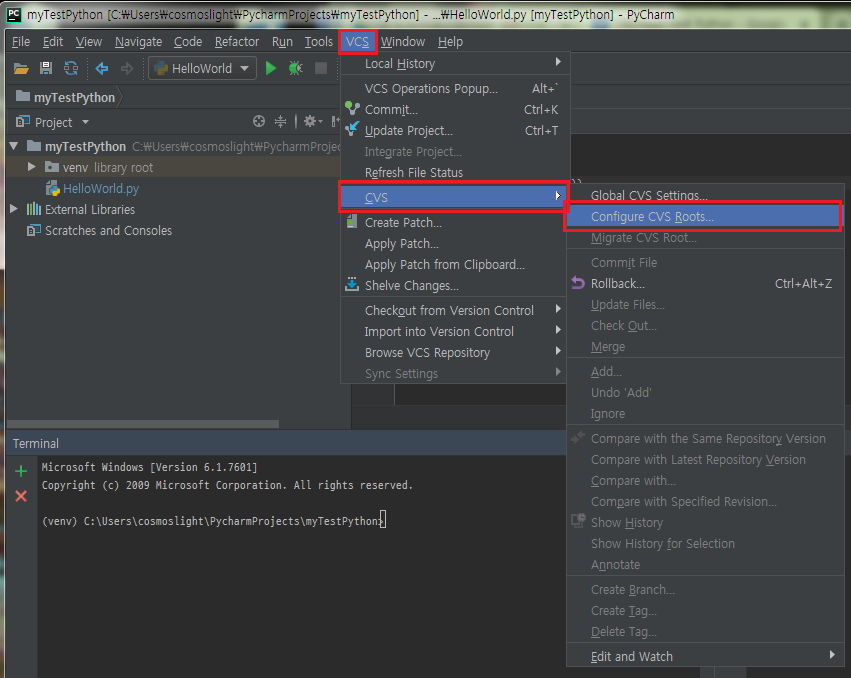Open the View menu
851x678 pixels.
(88, 42)
